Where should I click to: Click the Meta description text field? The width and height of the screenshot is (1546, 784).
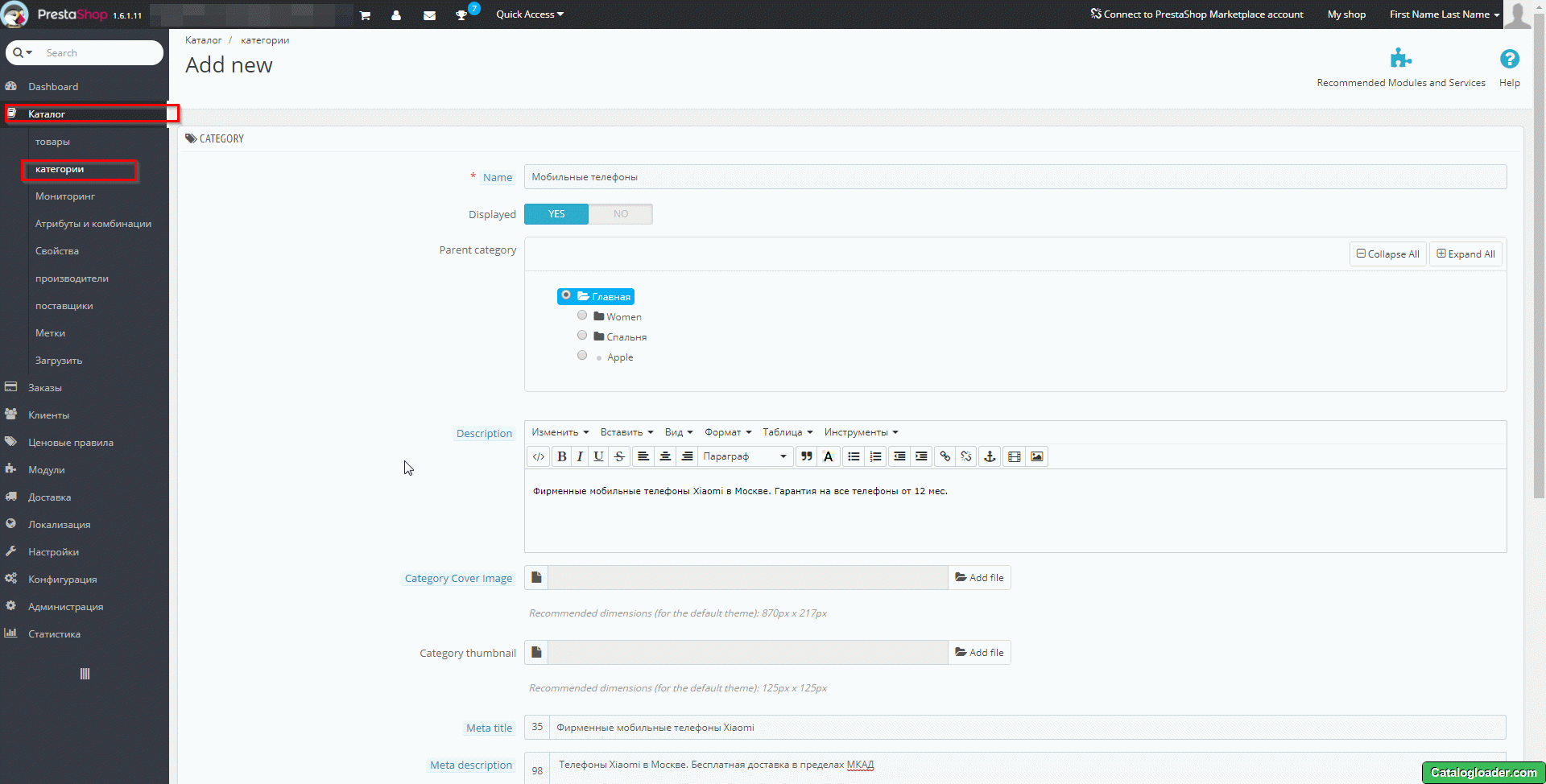tap(1027, 768)
